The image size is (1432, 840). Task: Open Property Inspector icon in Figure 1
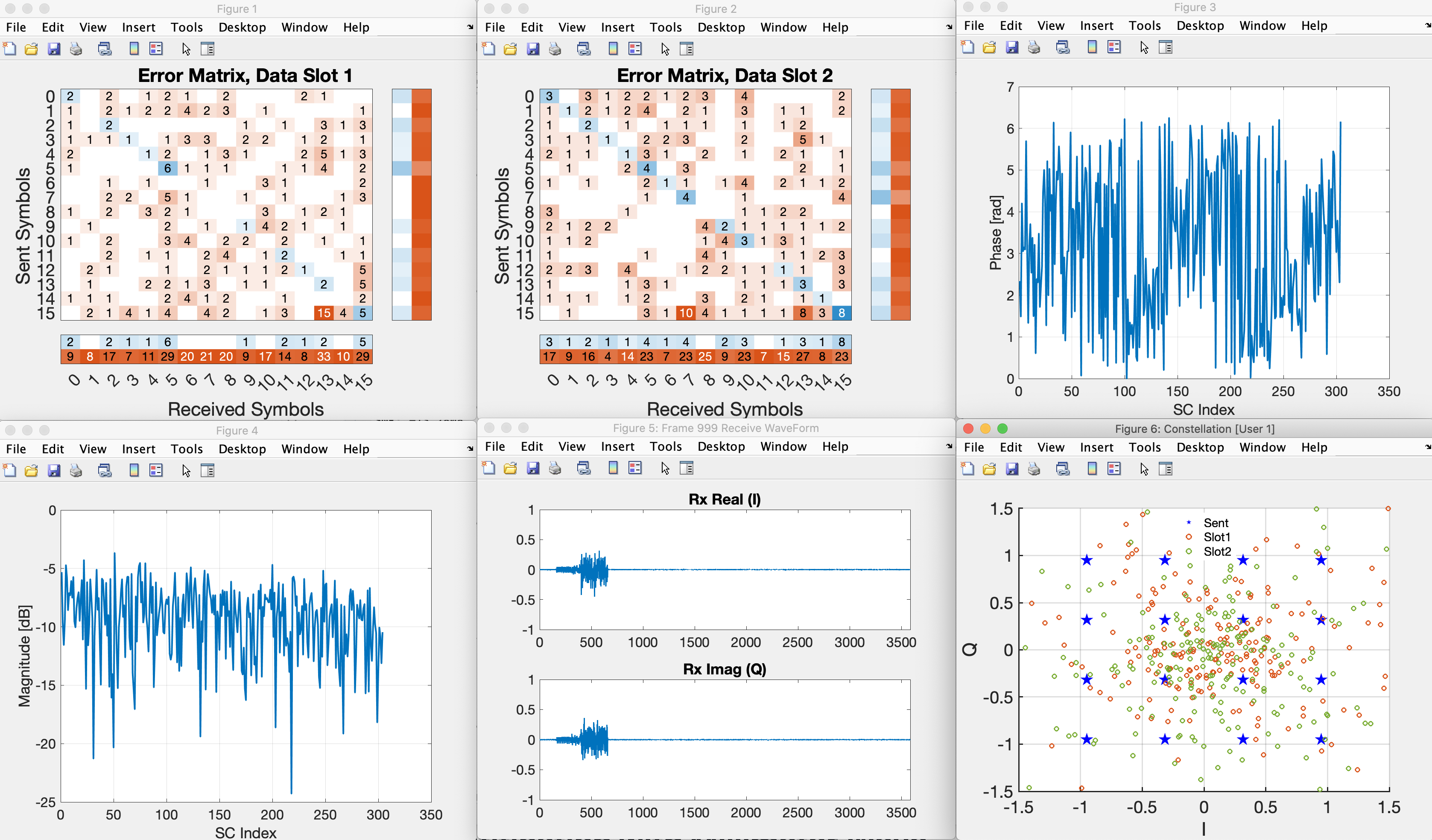click(207, 49)
